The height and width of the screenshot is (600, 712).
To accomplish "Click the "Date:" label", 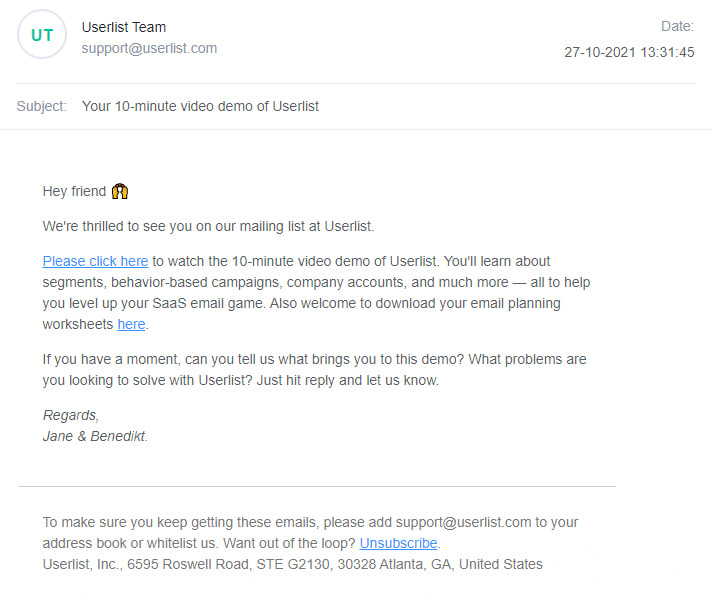I will tap(677, 26).
